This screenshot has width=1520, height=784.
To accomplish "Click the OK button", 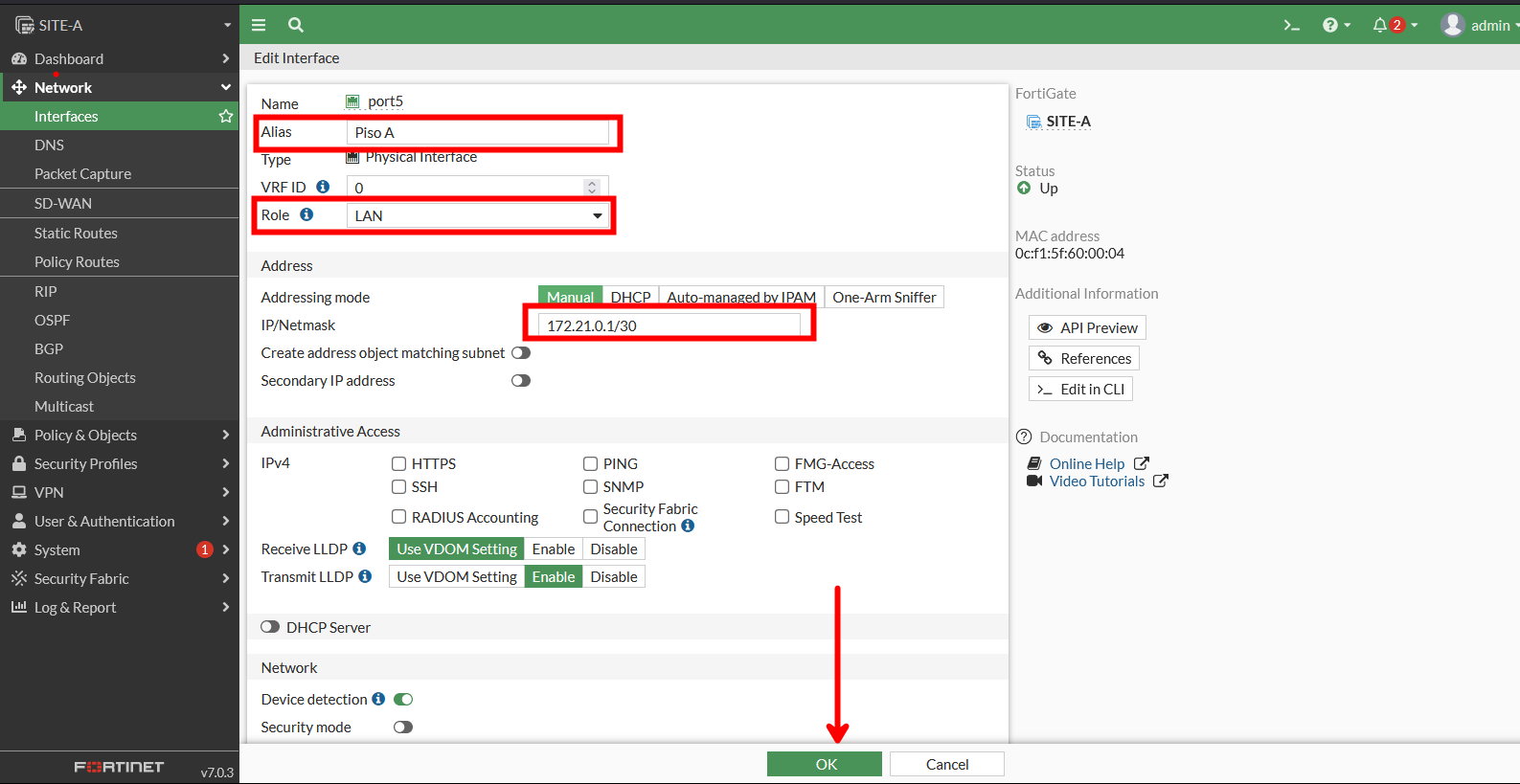I will point(825,764).
